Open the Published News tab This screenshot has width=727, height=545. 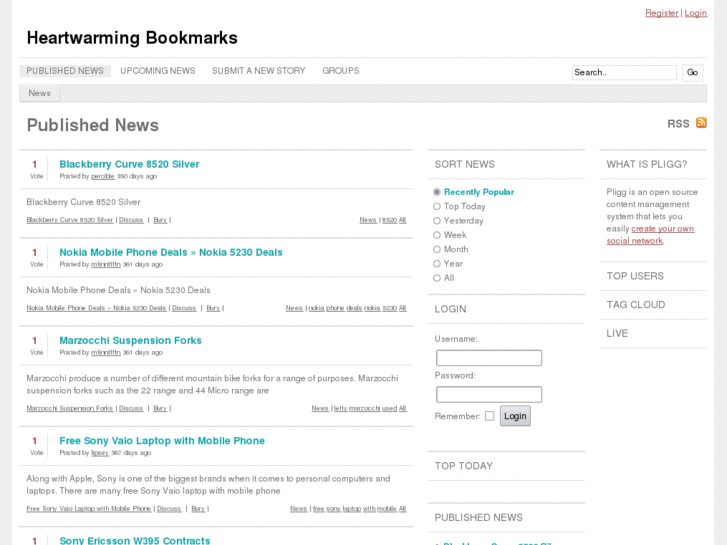[x=65, y=71]
